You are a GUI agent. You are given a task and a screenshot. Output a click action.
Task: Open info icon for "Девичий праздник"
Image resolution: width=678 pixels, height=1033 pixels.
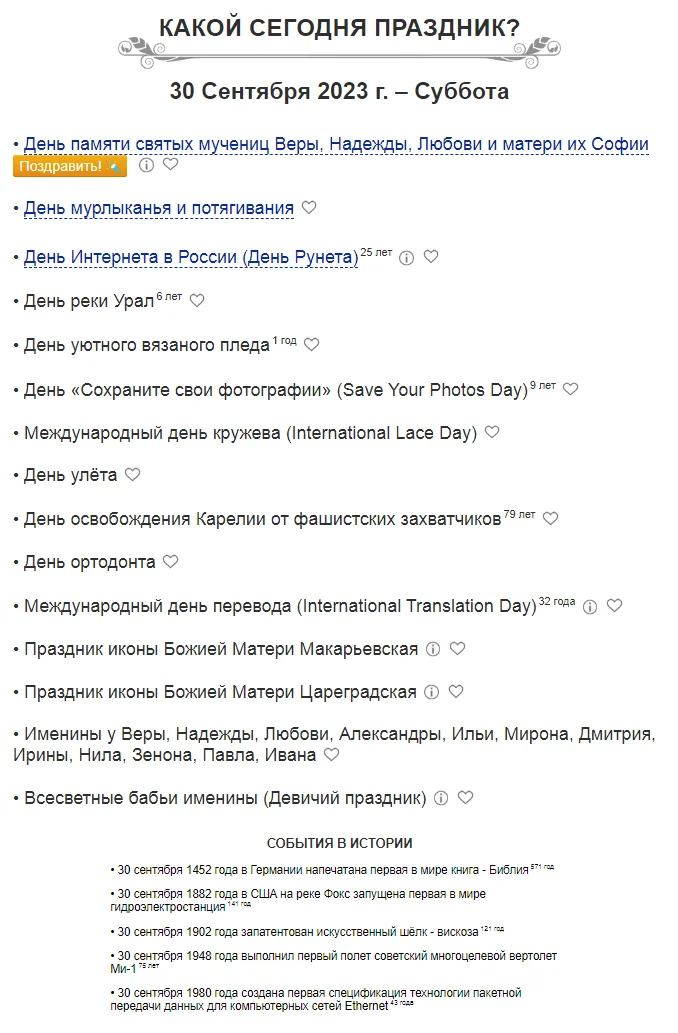(x=440, y=798)
